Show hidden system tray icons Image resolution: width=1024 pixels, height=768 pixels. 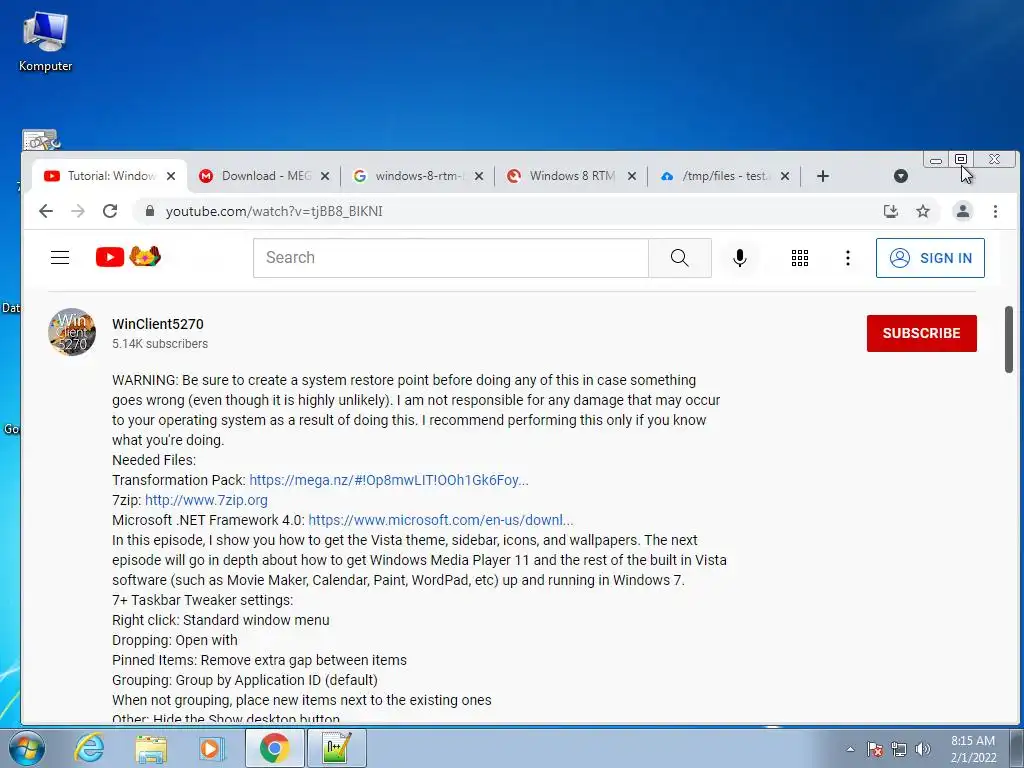[x=850, y=749]
